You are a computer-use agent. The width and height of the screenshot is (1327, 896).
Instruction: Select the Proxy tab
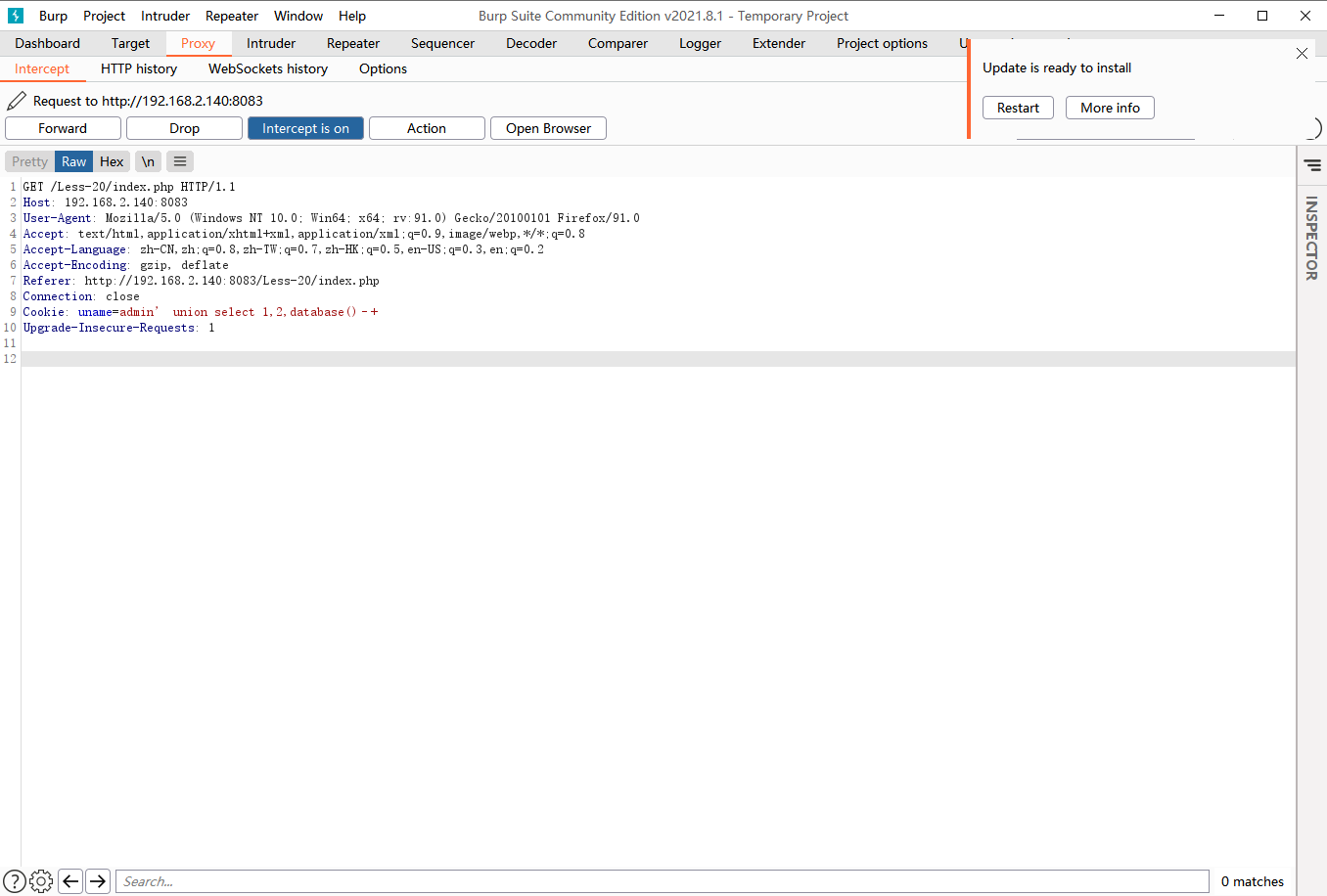pyautogui.click(x=198, y=43)
